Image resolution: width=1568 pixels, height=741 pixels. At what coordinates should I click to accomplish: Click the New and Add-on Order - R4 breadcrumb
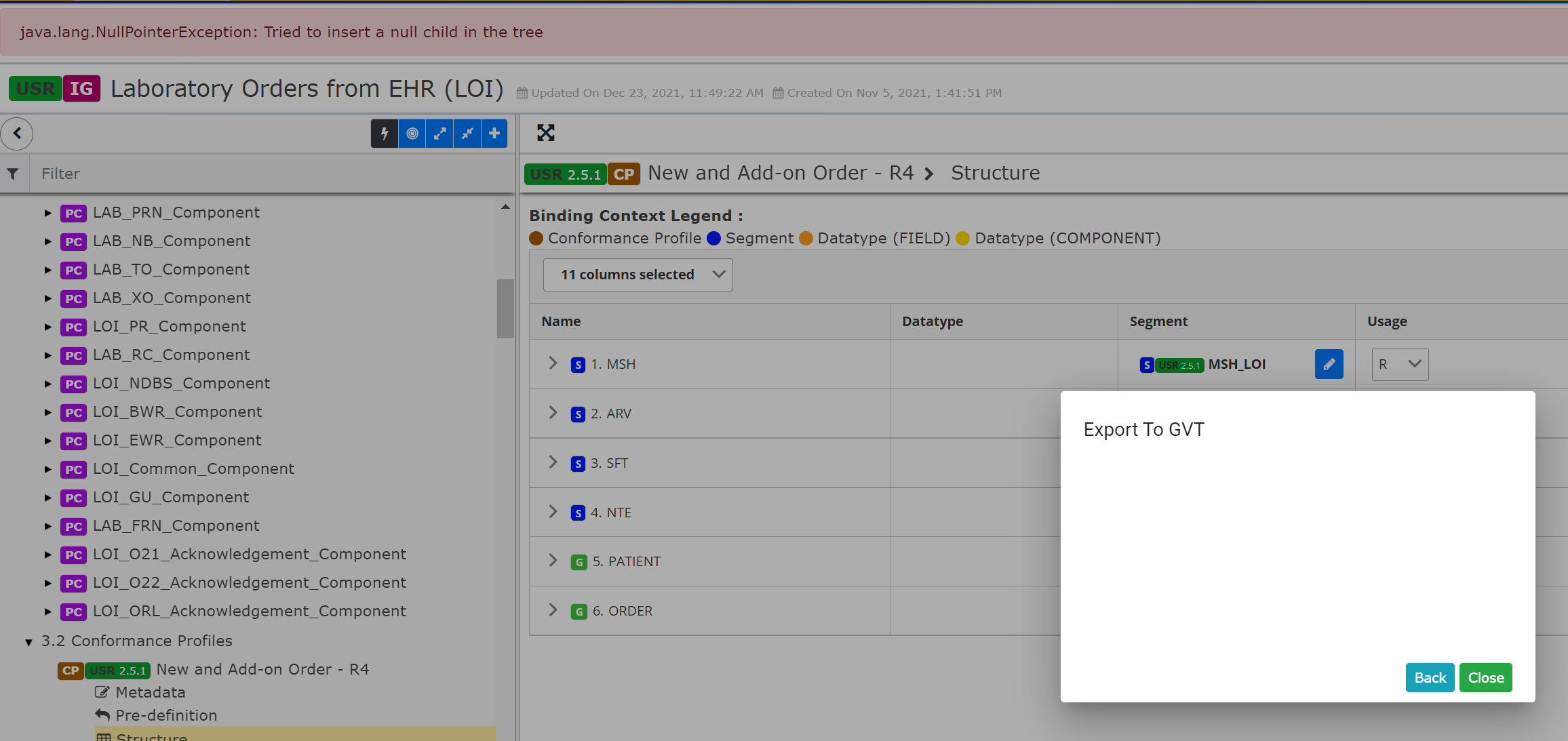pyautogui.click(x=781, y=173)
